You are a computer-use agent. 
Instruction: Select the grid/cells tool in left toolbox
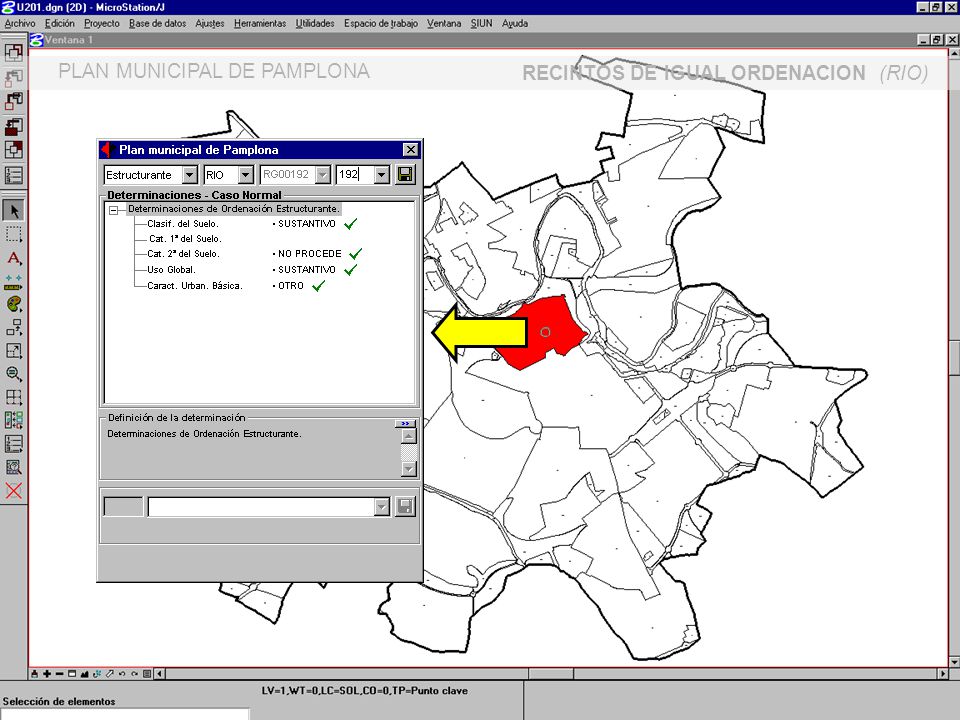coord(13,397)
